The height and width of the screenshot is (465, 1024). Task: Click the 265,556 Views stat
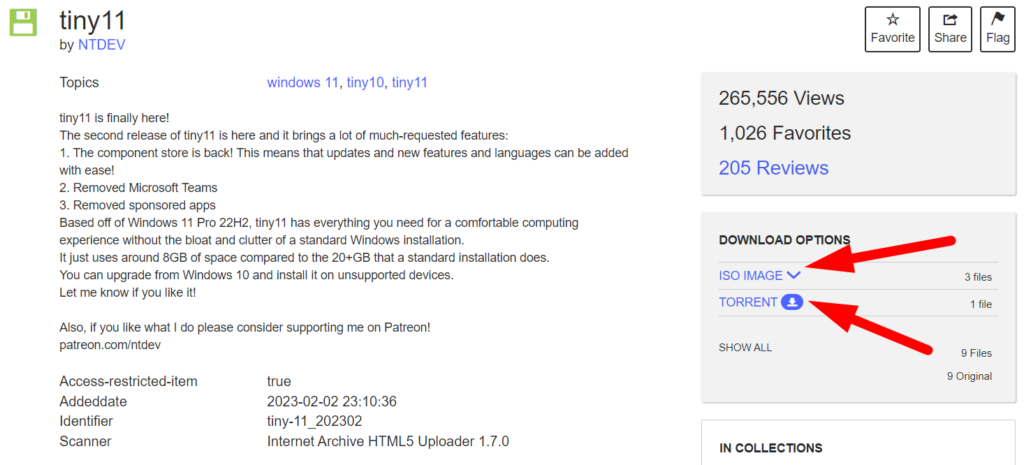pos(781,98)
